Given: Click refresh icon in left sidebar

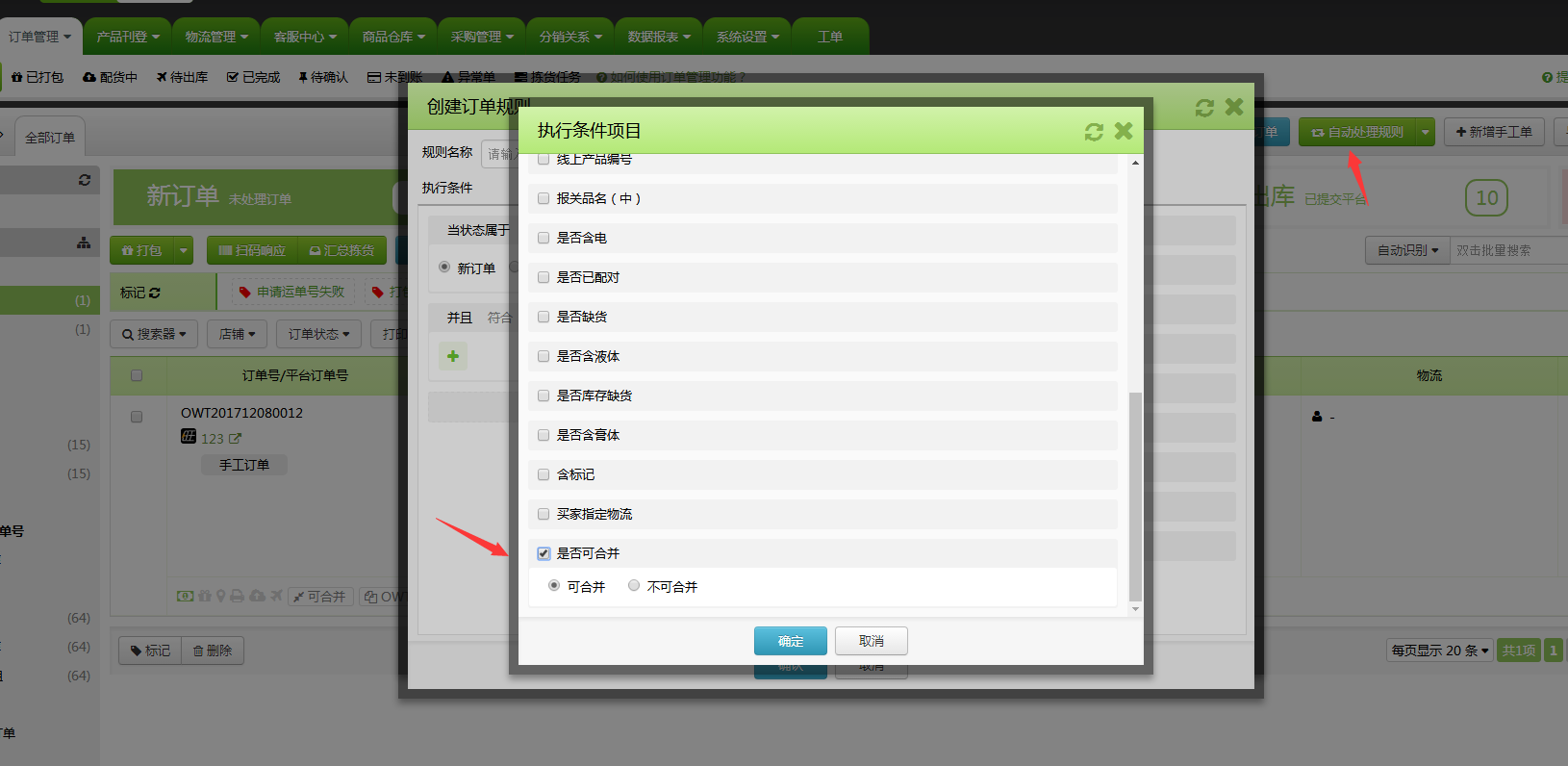Looking at the screenshot, I should [x=85, y=180].
